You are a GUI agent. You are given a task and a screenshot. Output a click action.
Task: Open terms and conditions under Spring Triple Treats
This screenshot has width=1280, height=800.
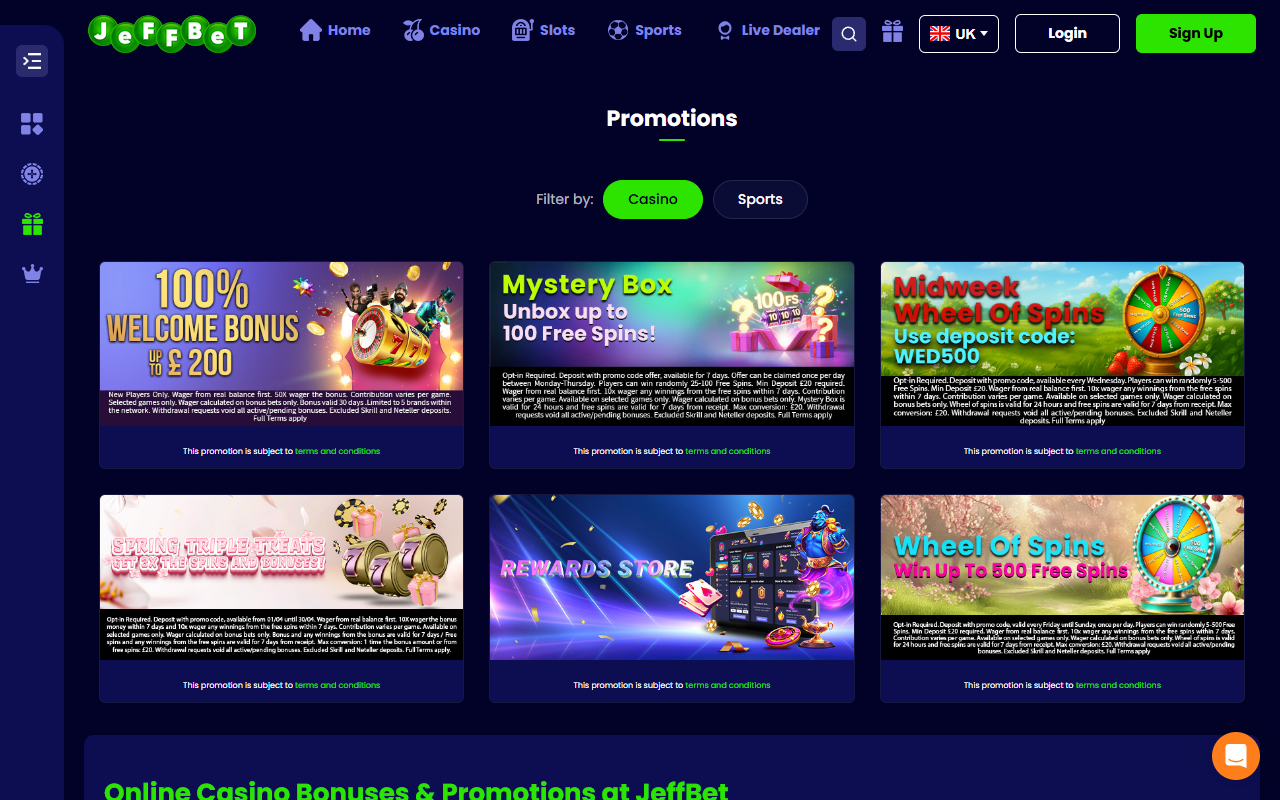337,685
